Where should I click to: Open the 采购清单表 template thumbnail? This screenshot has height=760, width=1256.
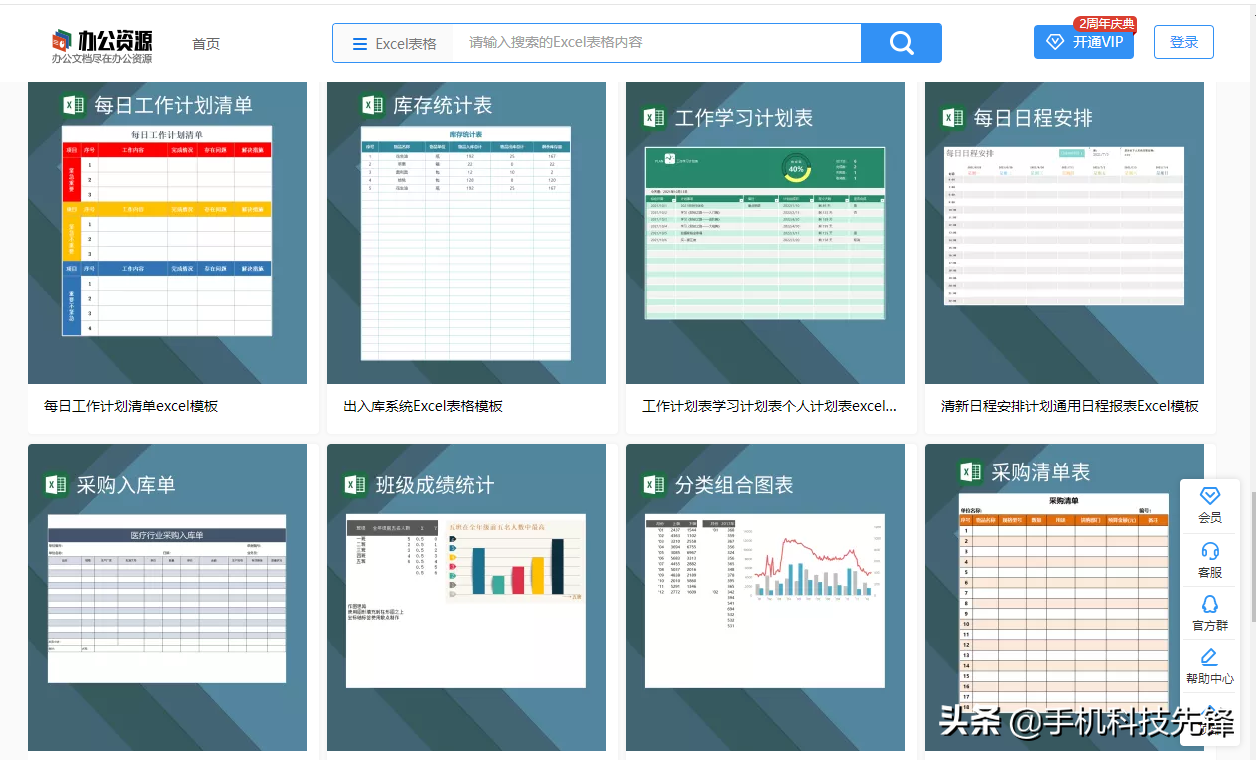(1064, 597)
